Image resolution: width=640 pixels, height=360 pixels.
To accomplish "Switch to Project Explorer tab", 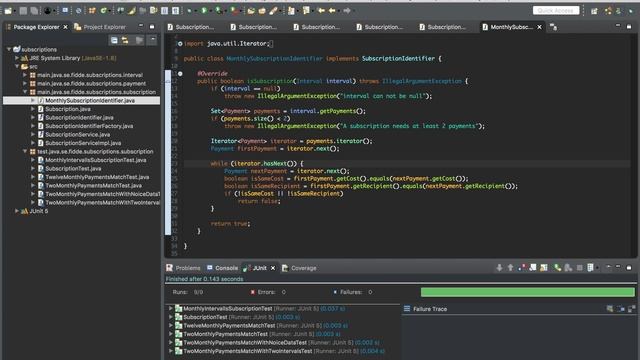I will [100, 27].
